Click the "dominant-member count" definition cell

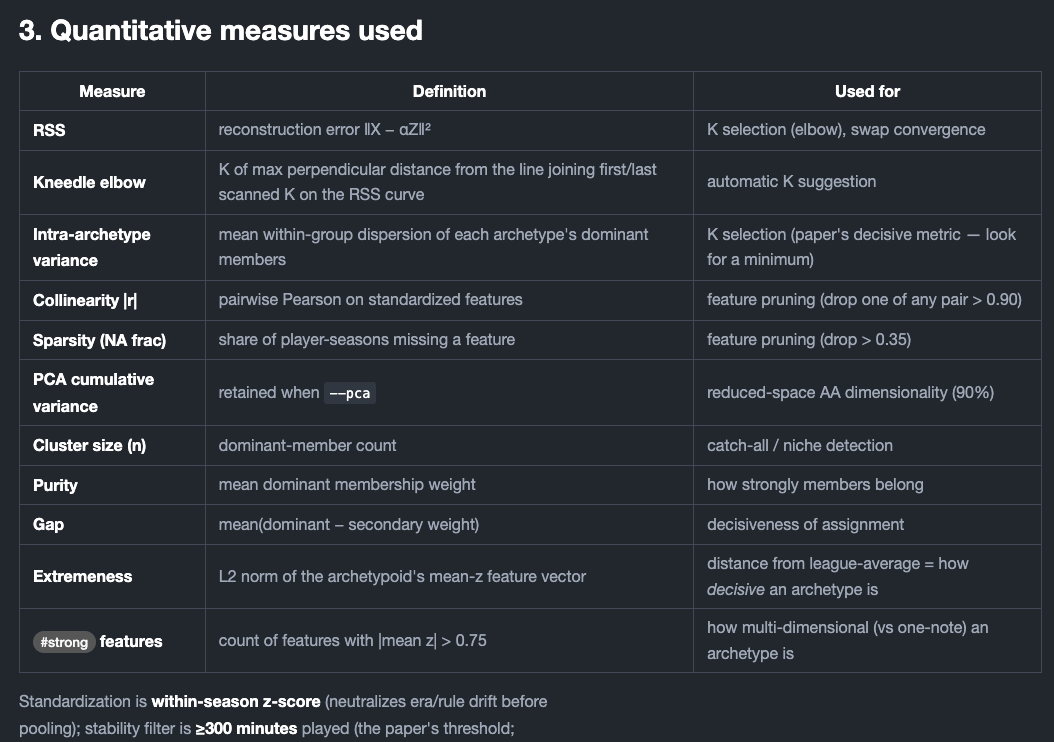449,446
